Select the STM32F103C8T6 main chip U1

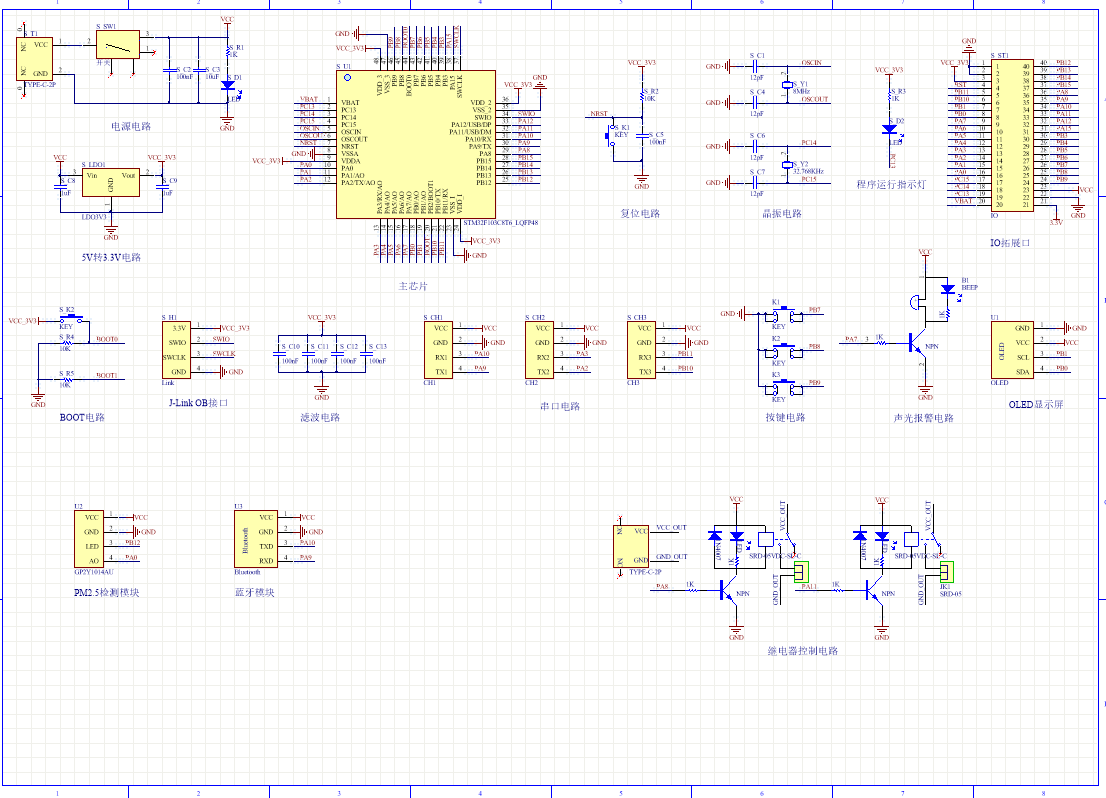pos(414,143)
